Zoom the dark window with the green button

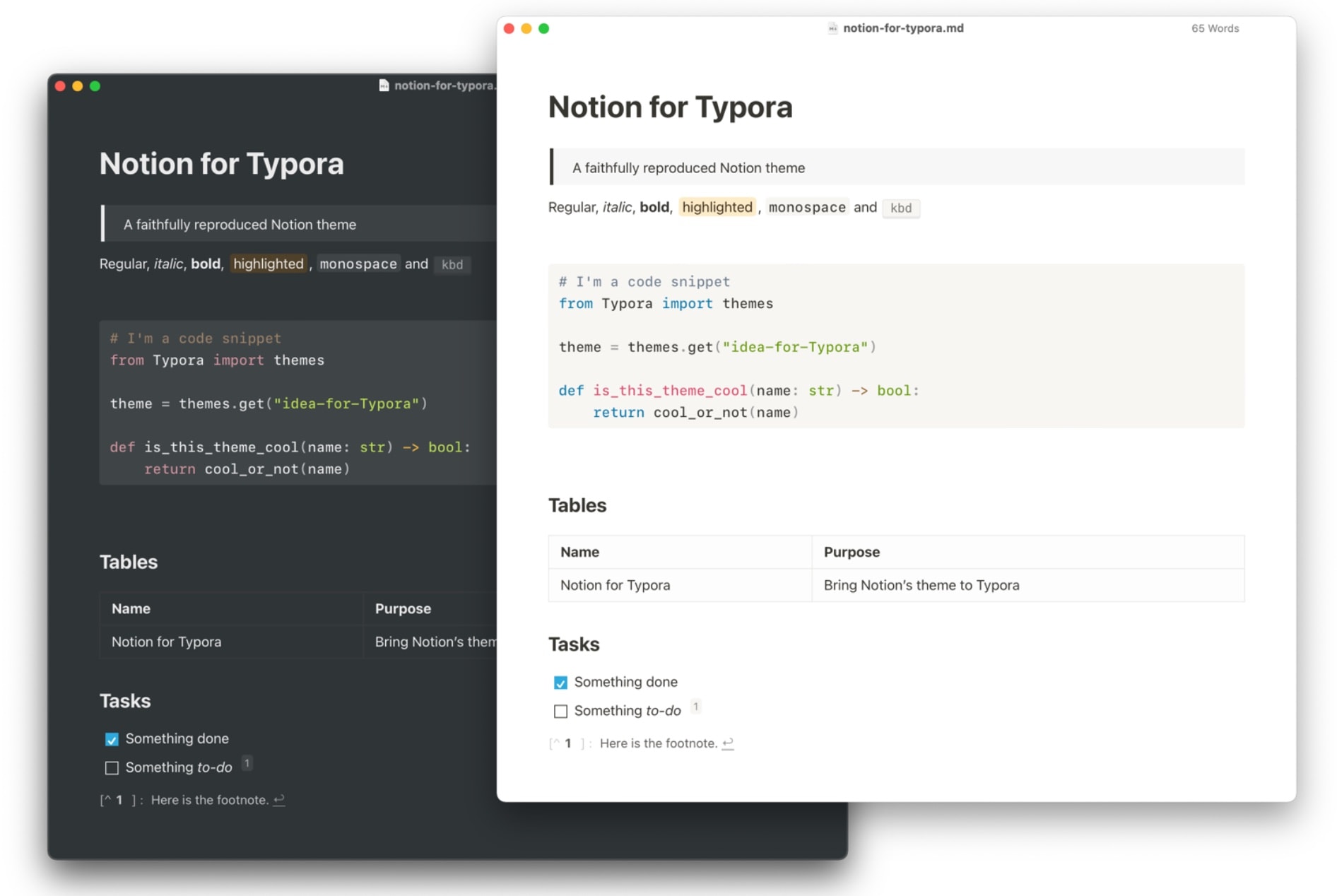tap(95, 86)
